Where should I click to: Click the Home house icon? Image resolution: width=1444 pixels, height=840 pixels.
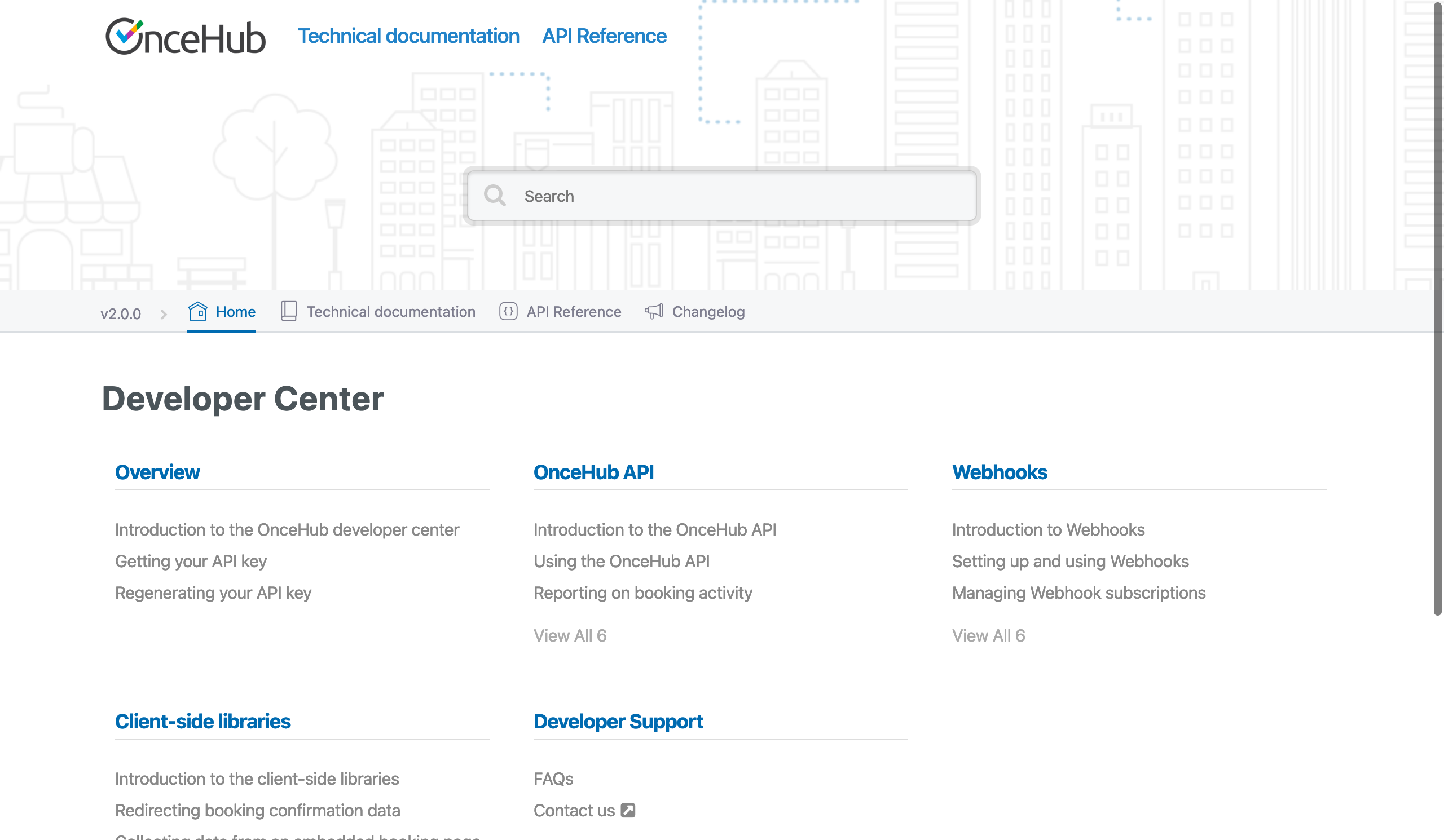pos(197,312)
